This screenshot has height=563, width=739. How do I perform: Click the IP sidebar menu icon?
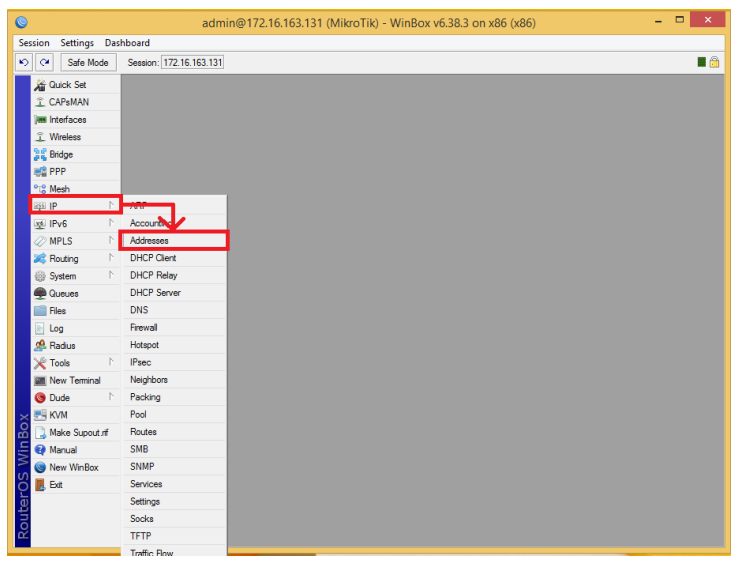[x=40, y=206]
